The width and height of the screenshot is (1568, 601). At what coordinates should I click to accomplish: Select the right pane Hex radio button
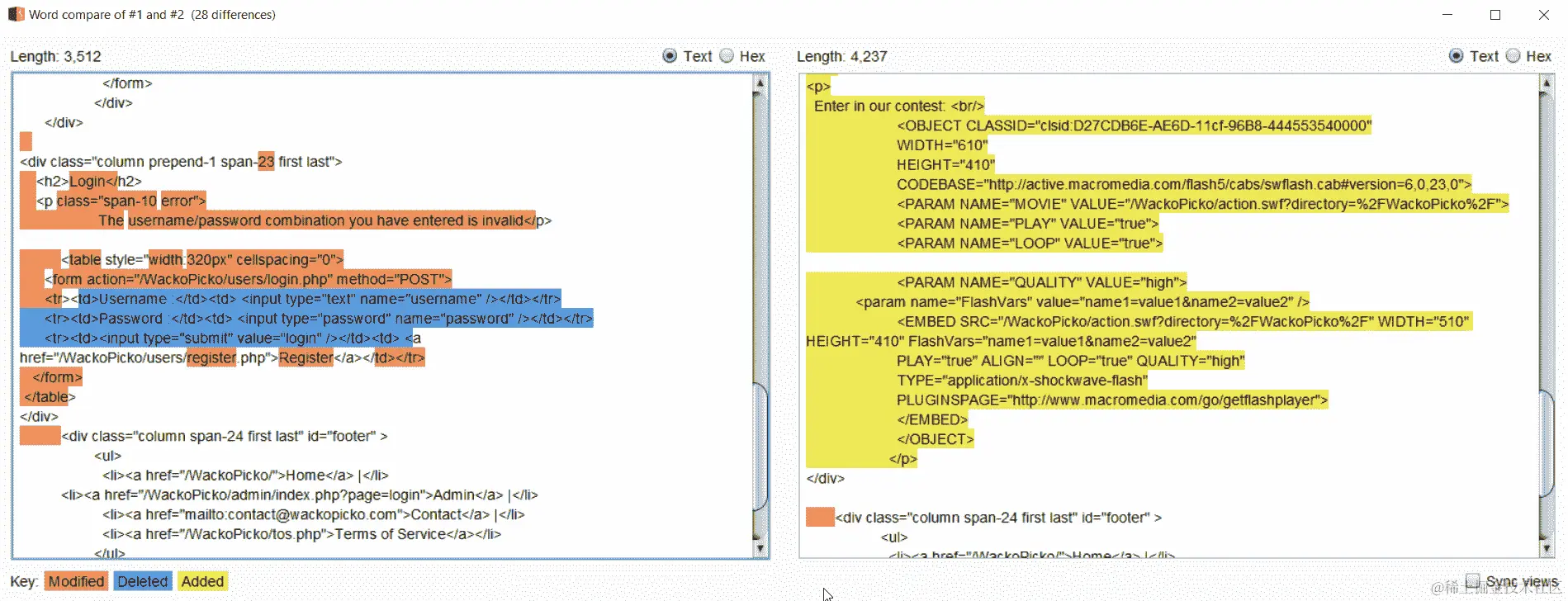[1513, 55]
